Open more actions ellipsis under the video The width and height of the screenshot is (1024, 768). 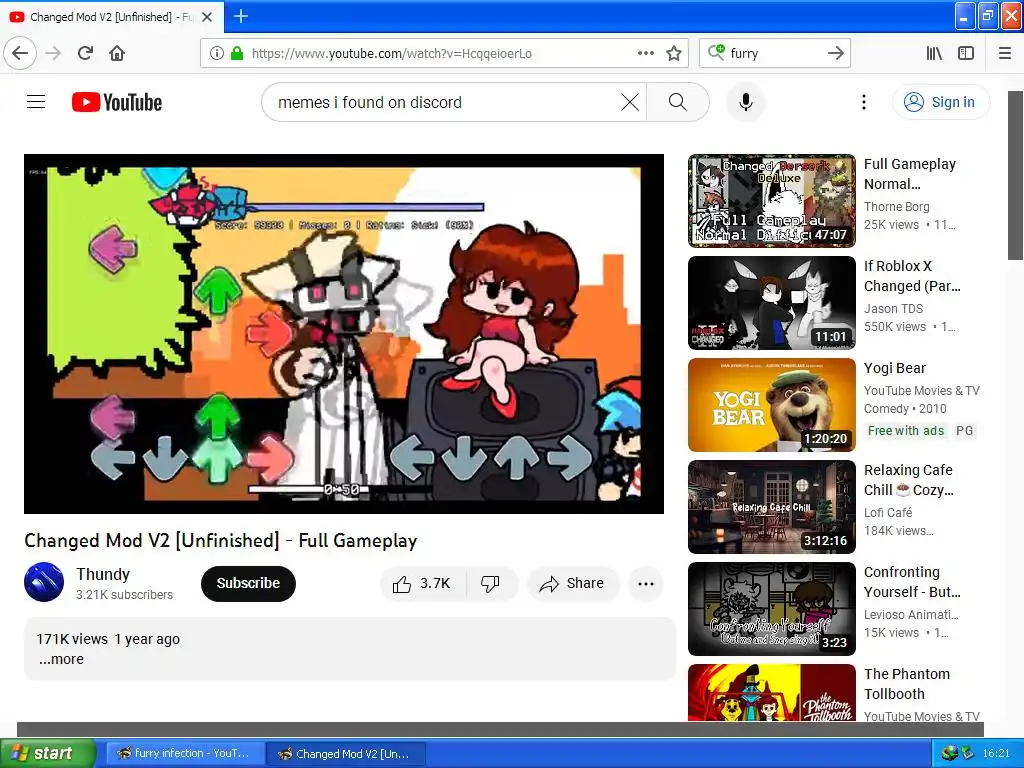pos(646,583)
